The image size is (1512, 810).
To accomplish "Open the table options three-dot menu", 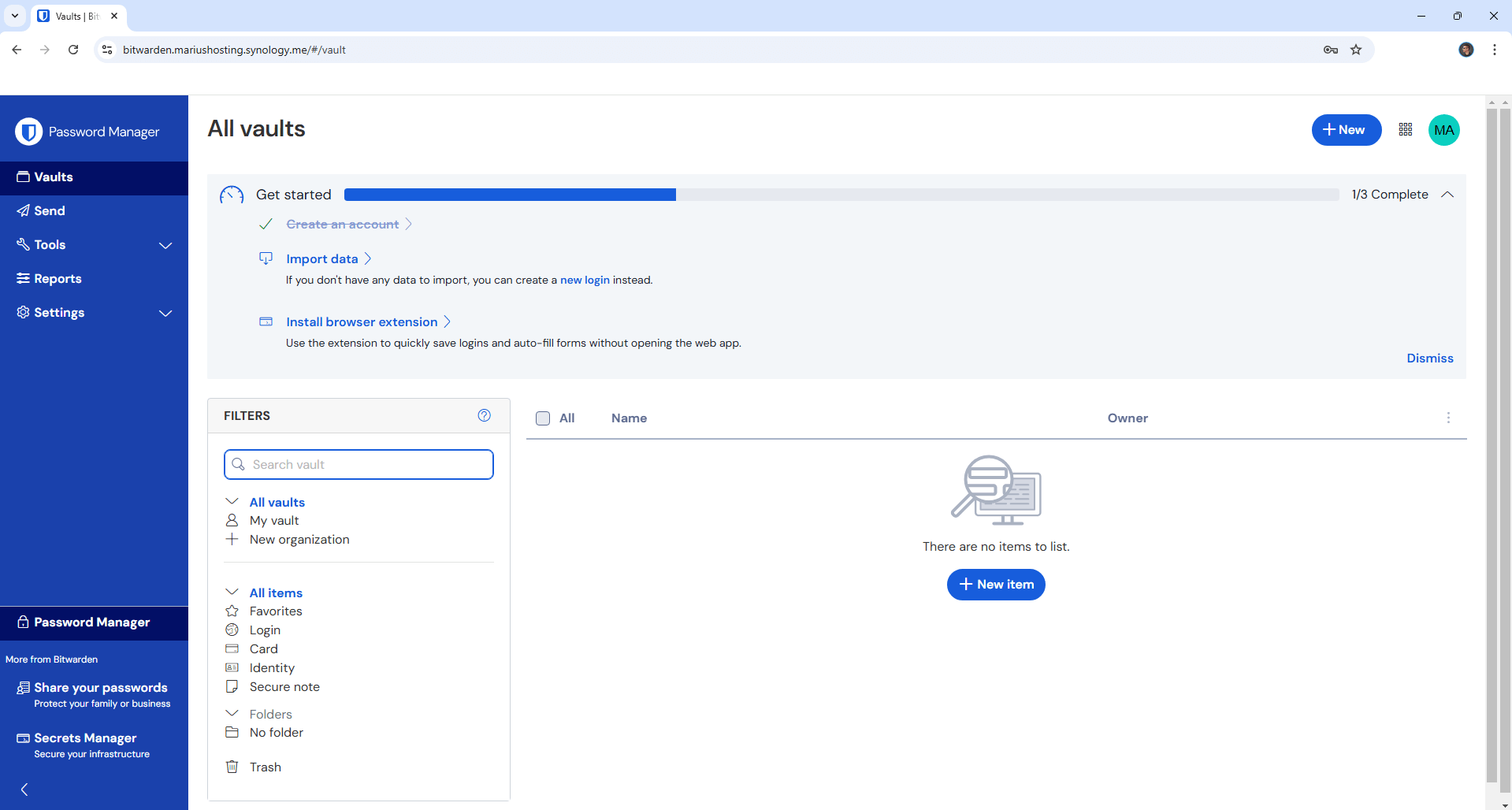I will pyautogui.click(x=1448, y=418).
